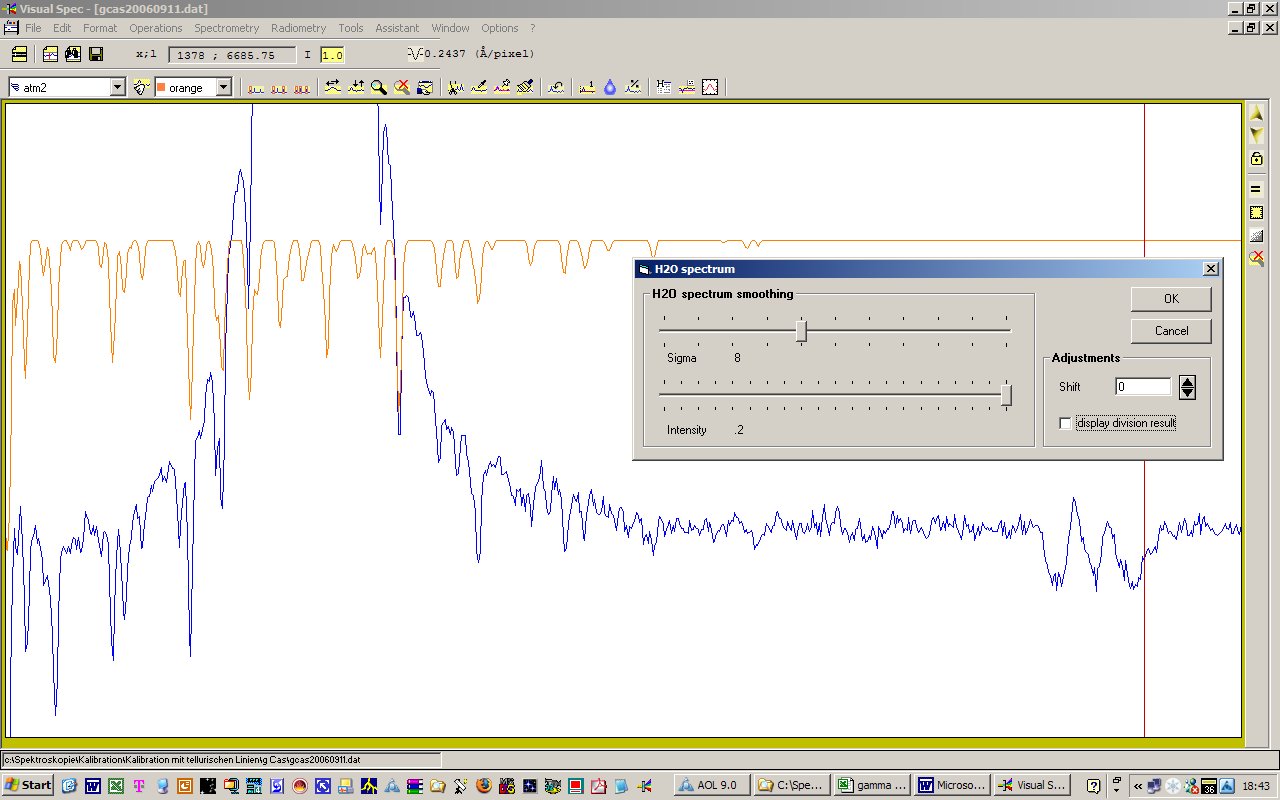Open the Spectrometry menu
This screenshot has height=800, width=1280.
226,28
